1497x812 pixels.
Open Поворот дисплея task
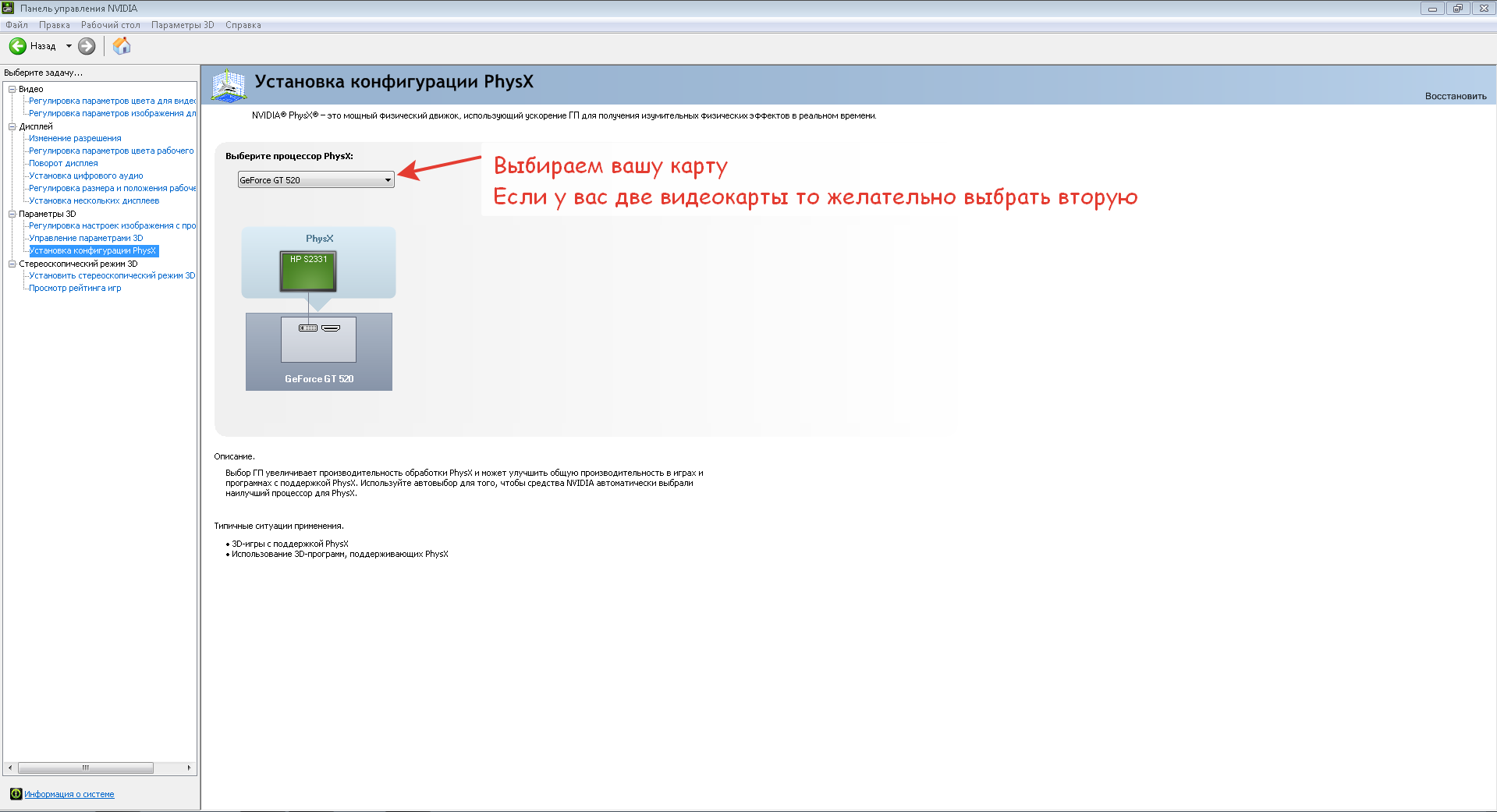(x=63, y=163)
